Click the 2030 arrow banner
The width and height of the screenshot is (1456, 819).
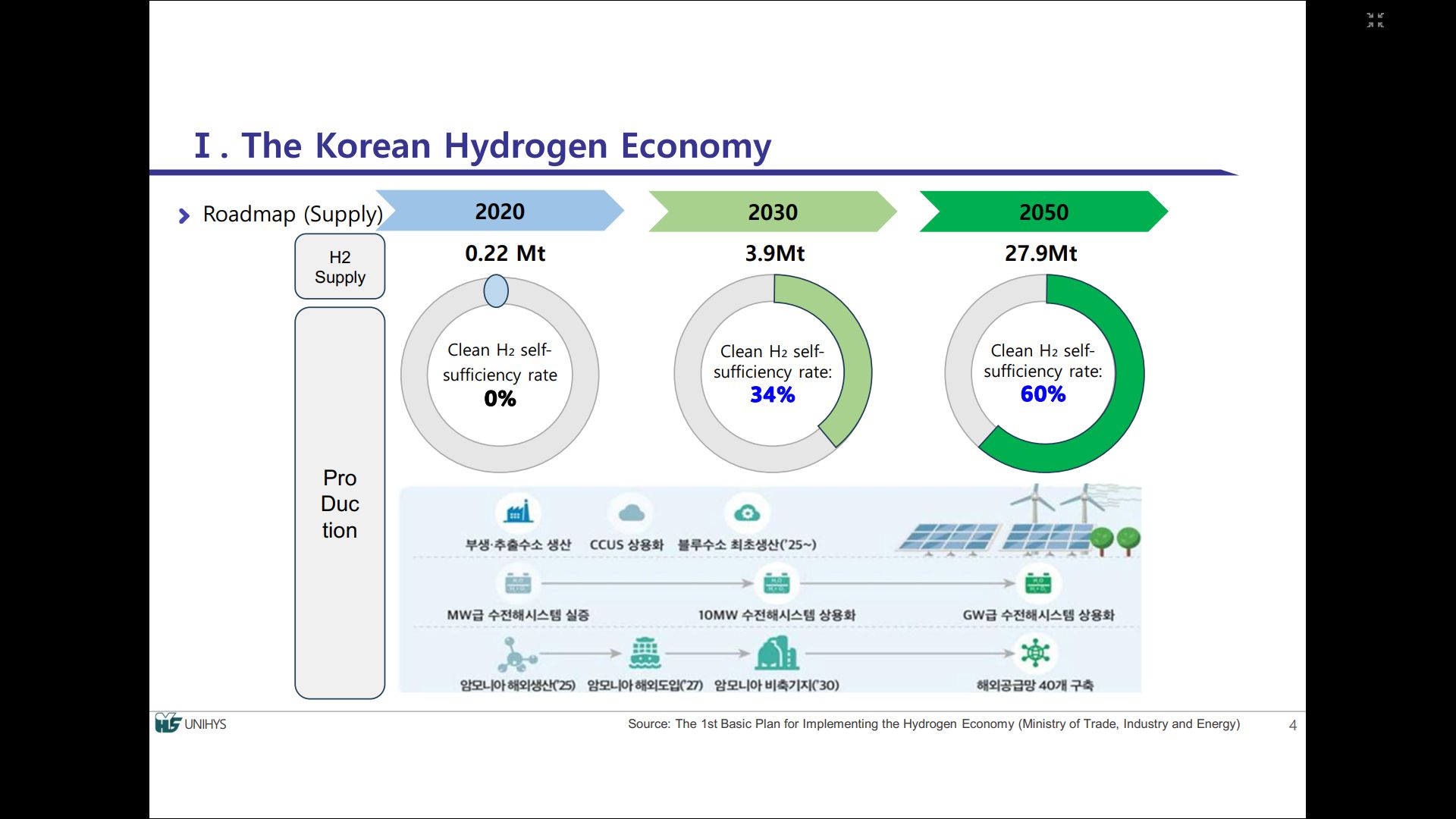[x=773, y=212]
